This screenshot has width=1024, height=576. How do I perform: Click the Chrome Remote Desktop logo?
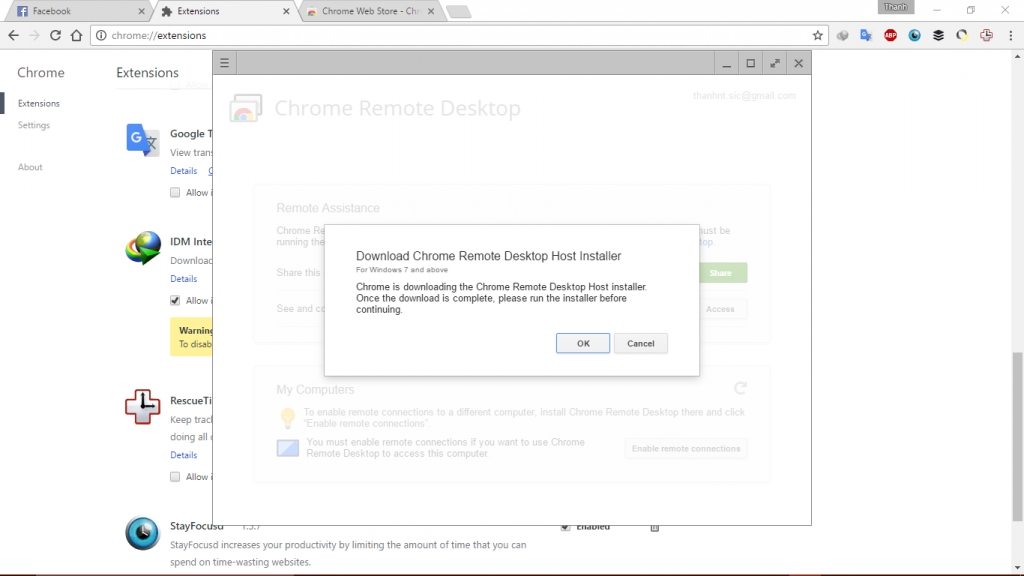(246, 108)
